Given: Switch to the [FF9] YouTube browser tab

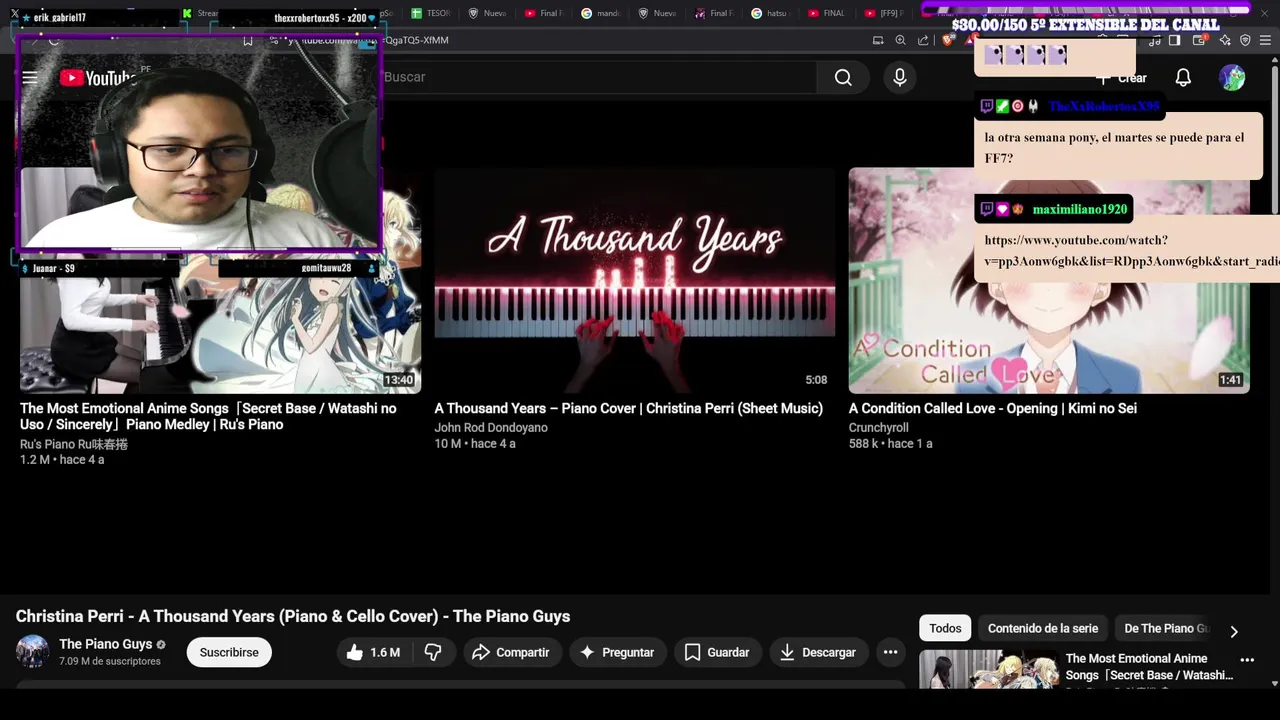Looking at the screenshot, I should pos(884,13).
